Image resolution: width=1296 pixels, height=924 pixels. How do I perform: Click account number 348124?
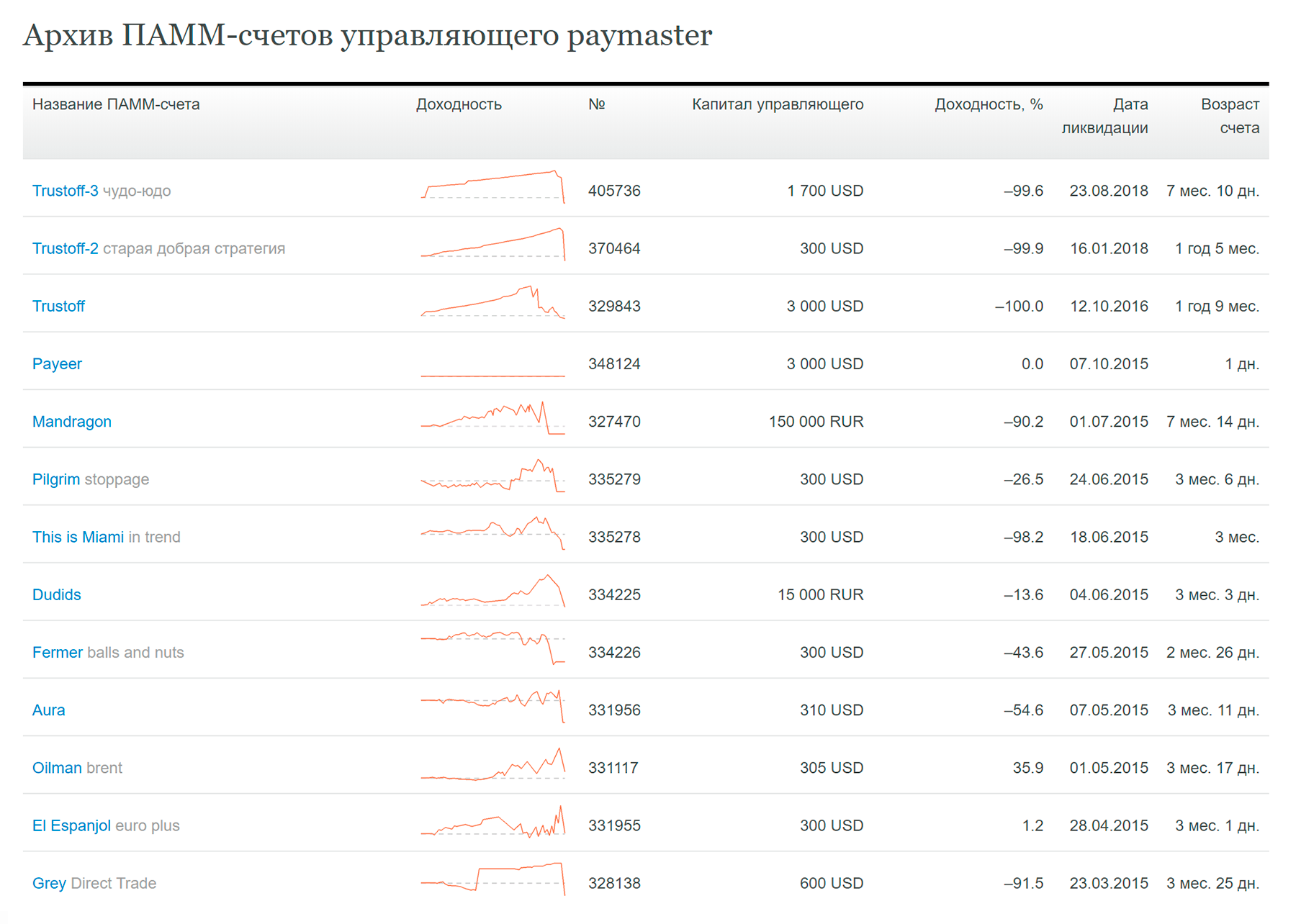(614, 363)
